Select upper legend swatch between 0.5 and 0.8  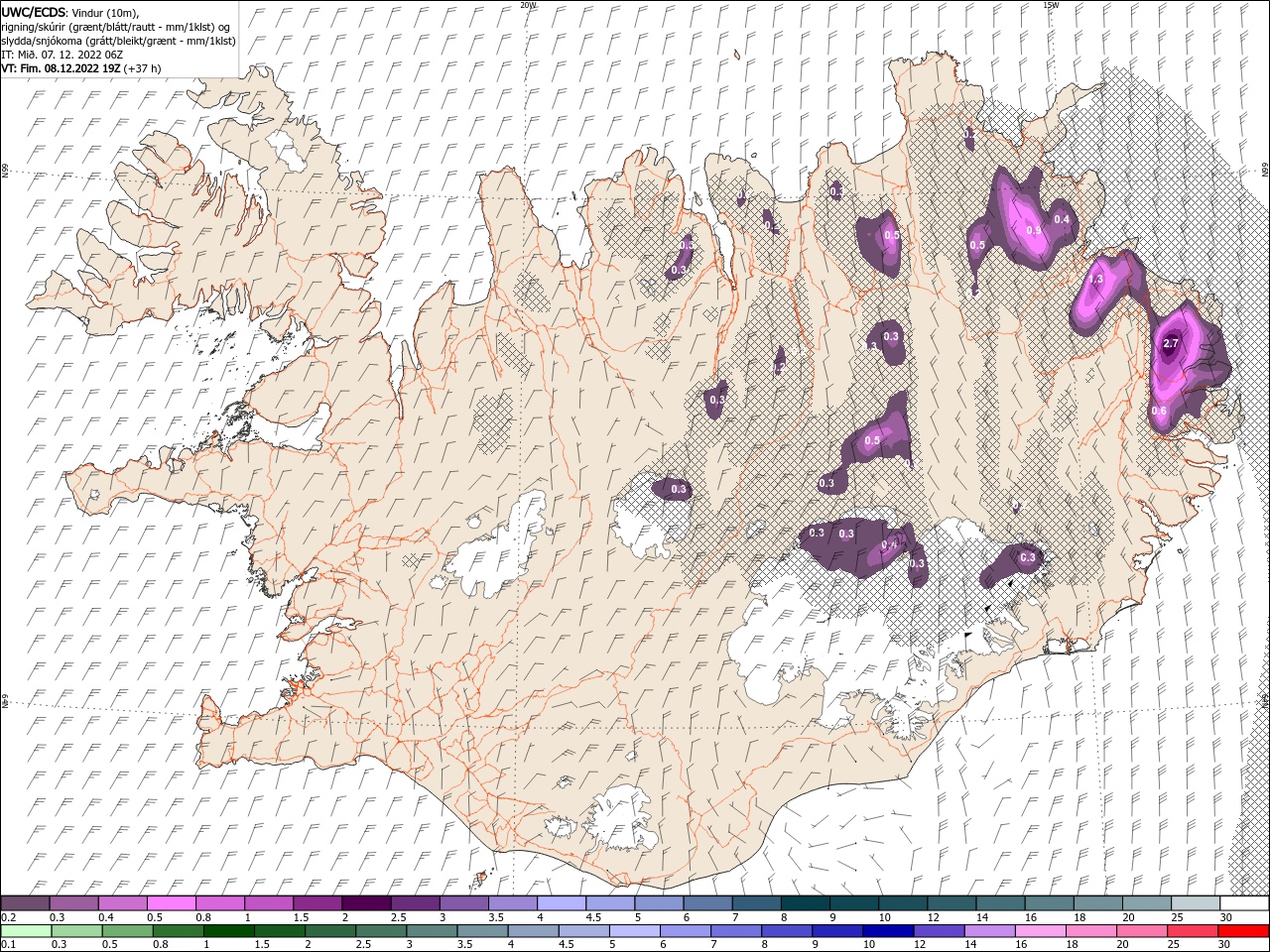(x=172, y=903)
